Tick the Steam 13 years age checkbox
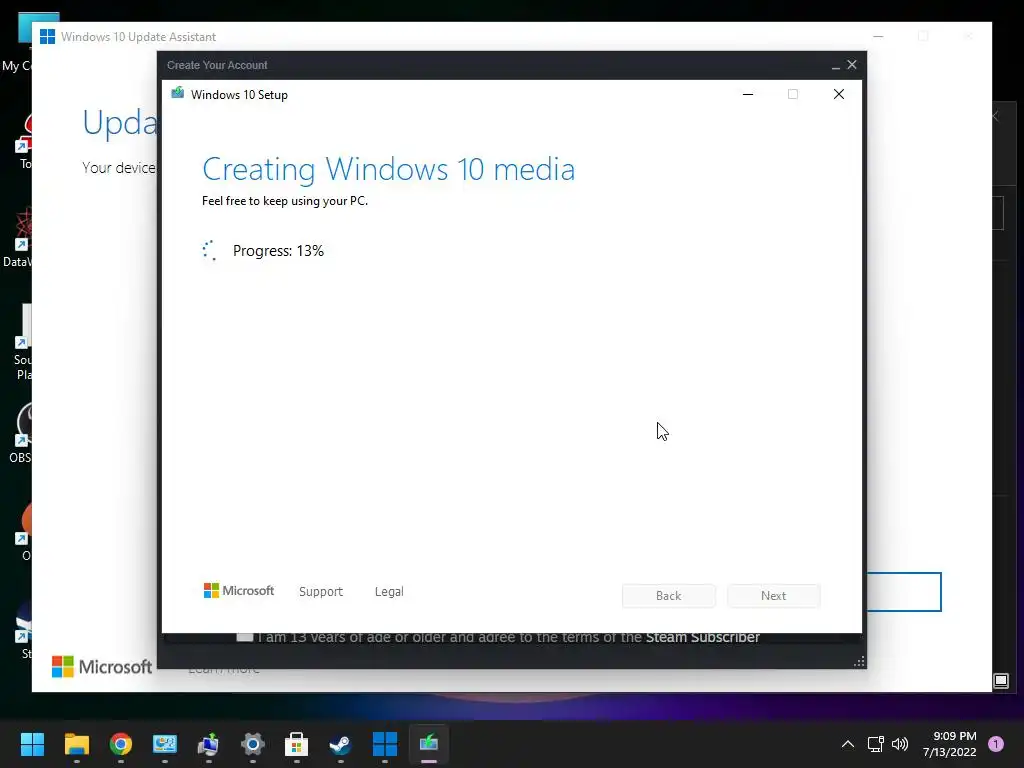 coord(244,637)
